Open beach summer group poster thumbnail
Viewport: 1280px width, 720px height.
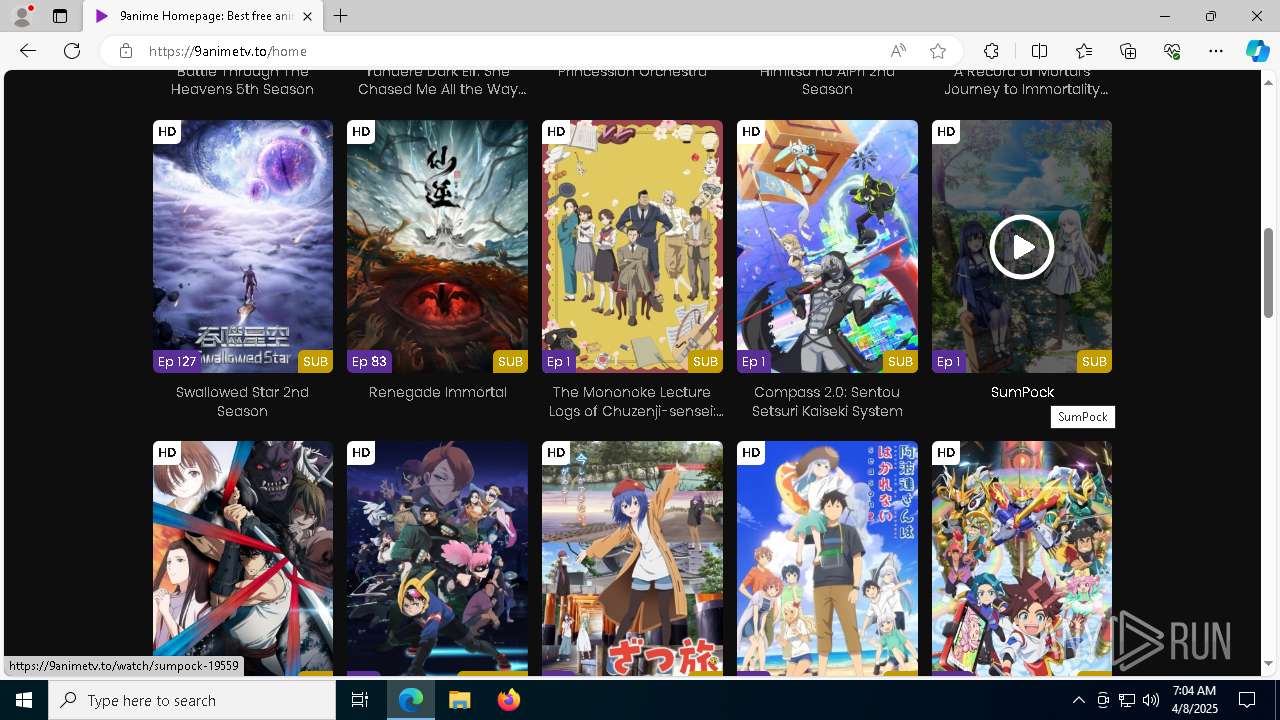coord(827,558)
